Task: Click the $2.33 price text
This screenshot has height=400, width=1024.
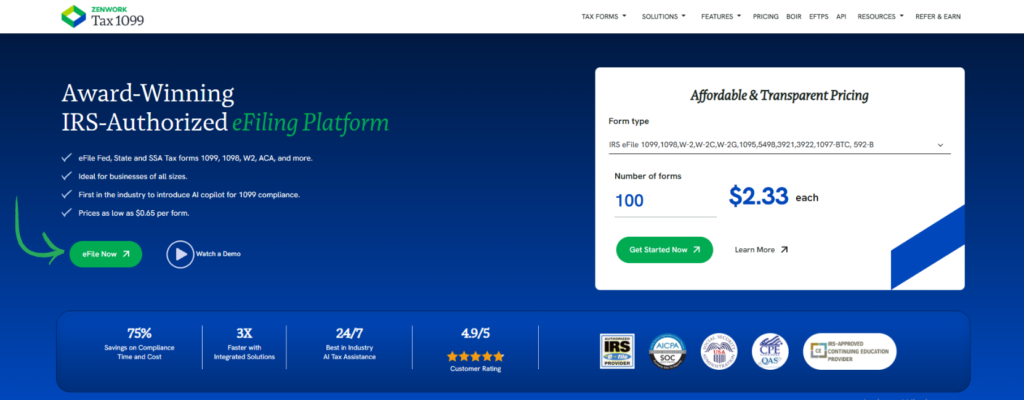Action: 759,197
